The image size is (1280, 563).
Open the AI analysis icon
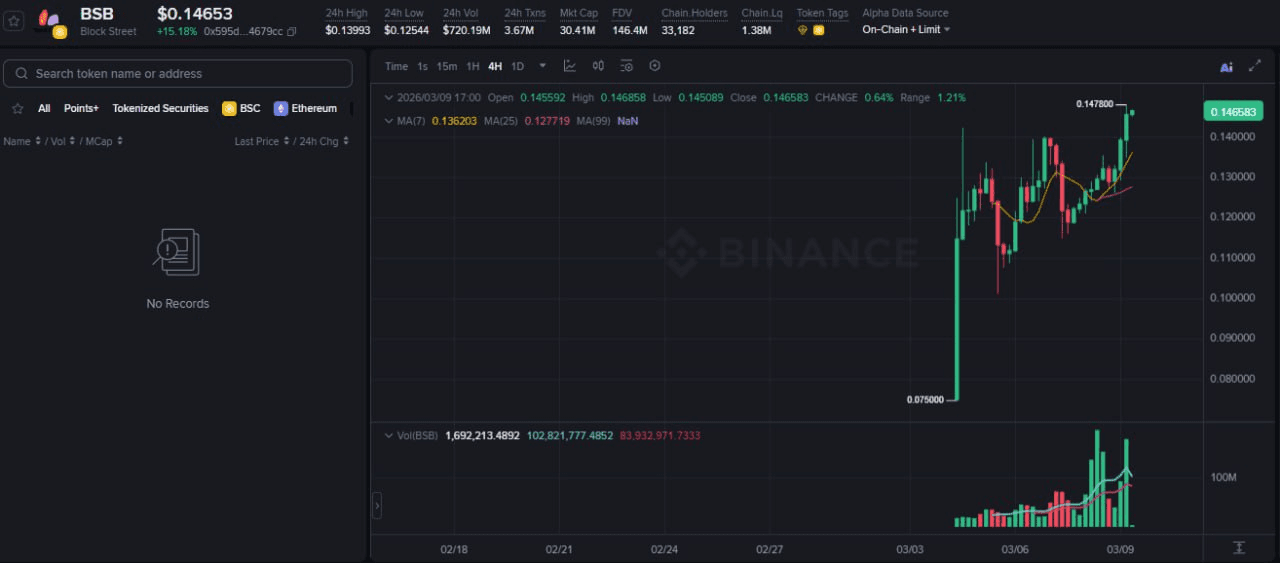1226,67
